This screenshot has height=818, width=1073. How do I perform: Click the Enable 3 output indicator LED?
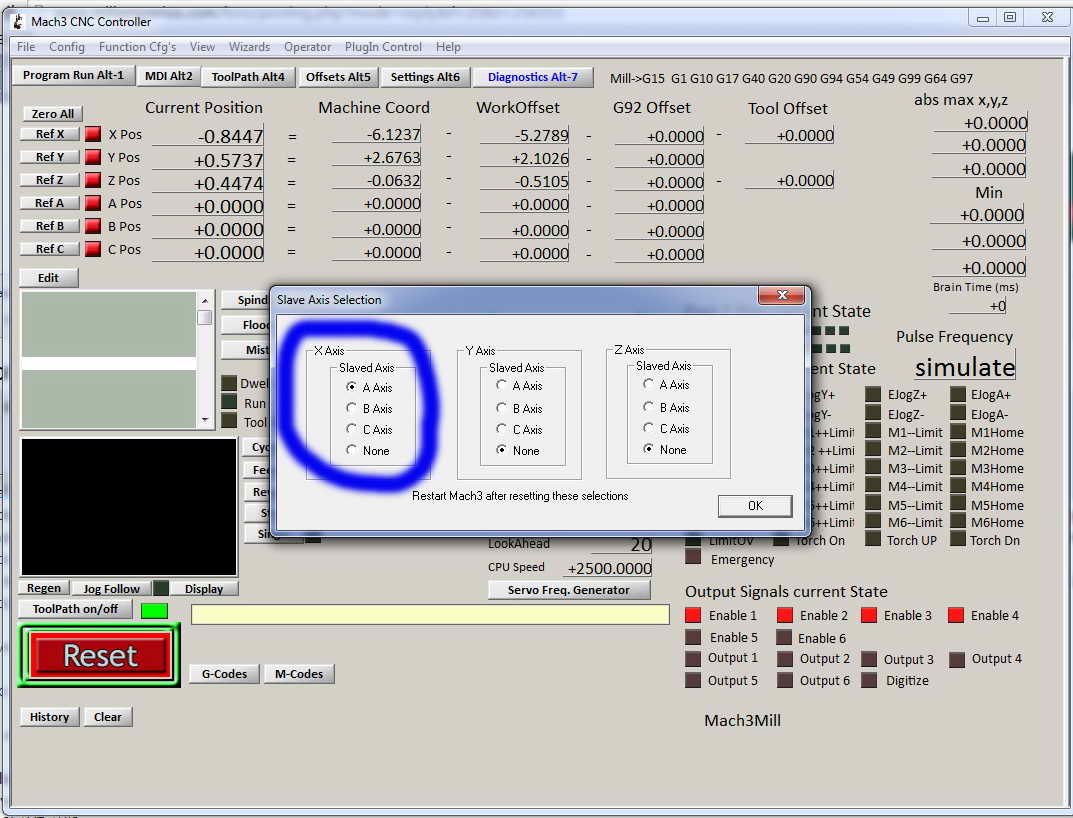(x=869, y=615)
